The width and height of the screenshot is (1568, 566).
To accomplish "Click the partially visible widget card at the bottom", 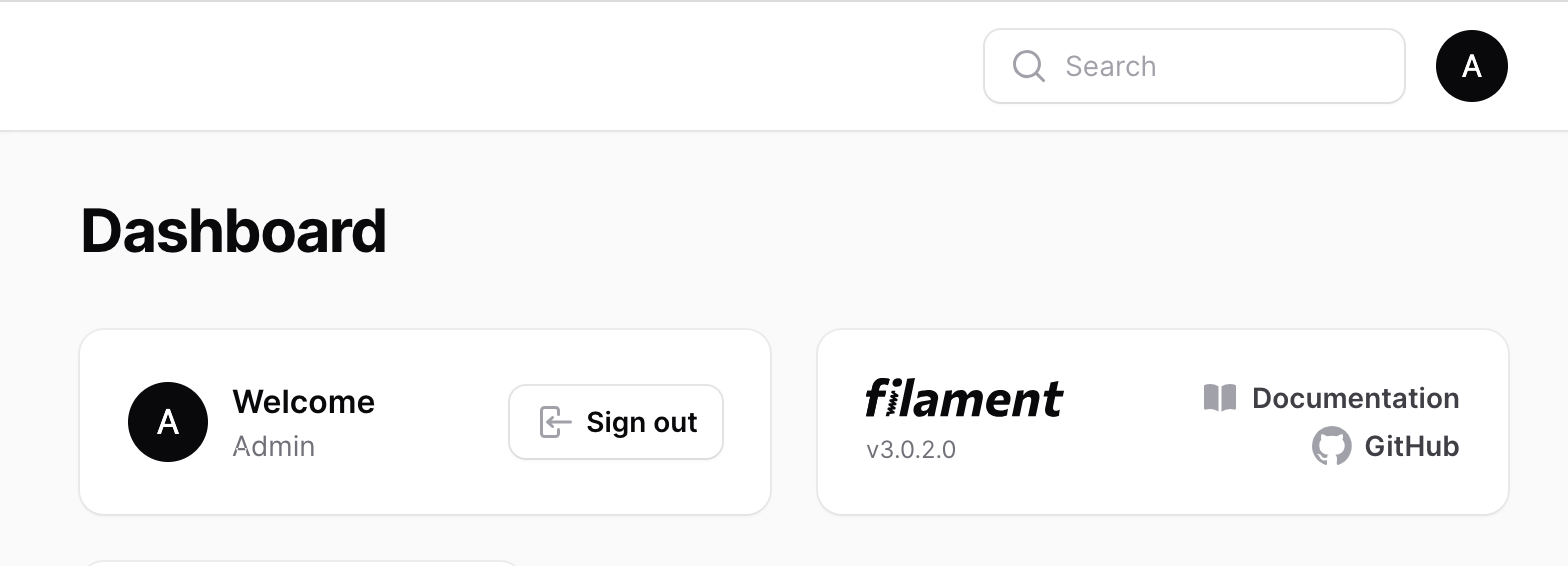I will [x=300, y=563].
